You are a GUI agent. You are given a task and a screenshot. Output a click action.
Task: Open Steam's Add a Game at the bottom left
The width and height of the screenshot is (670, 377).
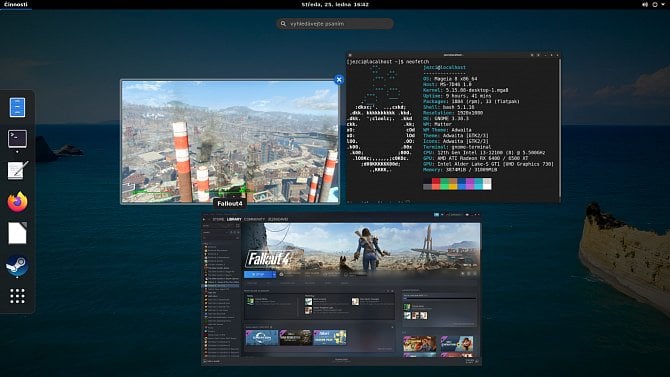coord(212,362)
